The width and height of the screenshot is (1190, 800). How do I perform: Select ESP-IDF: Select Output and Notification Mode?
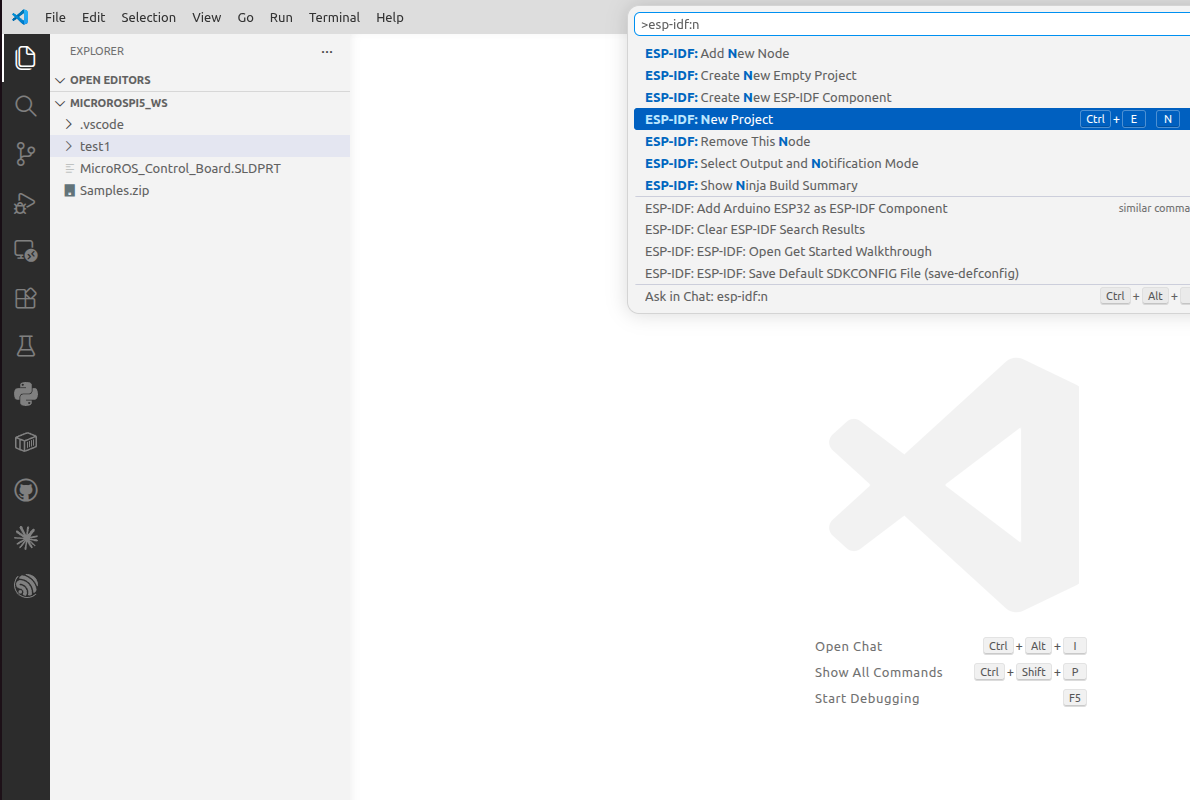click(x=911, y=163)
